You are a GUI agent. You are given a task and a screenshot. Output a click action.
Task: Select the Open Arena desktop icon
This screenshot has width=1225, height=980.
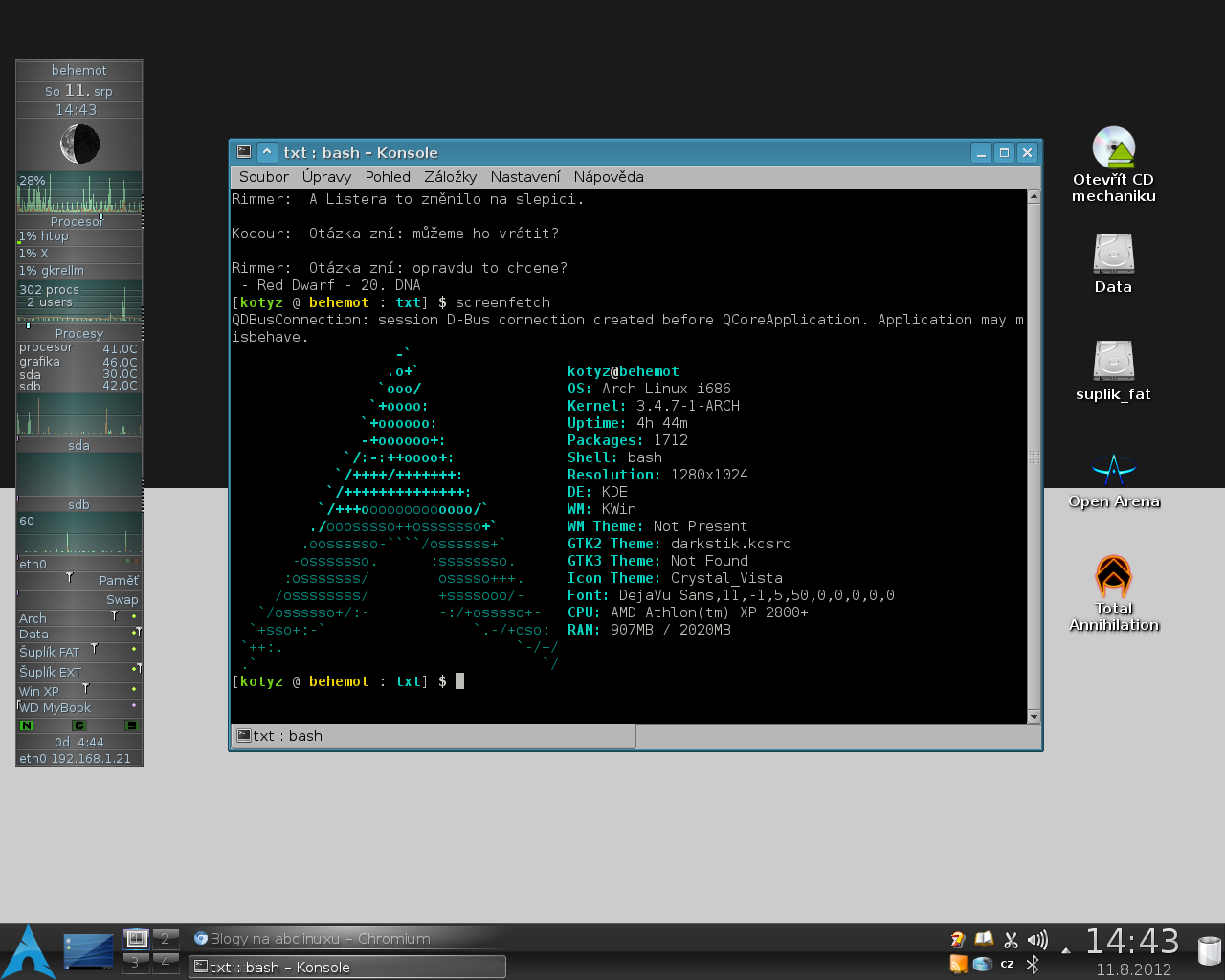1114,480
